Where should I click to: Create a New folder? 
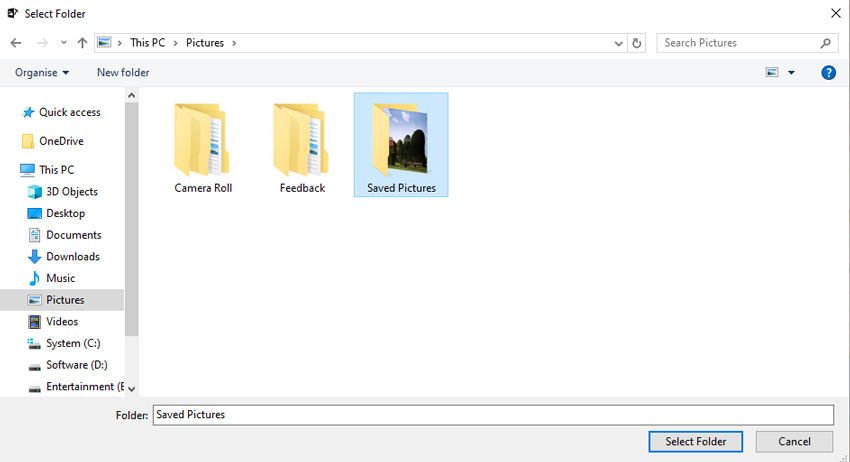123,73
